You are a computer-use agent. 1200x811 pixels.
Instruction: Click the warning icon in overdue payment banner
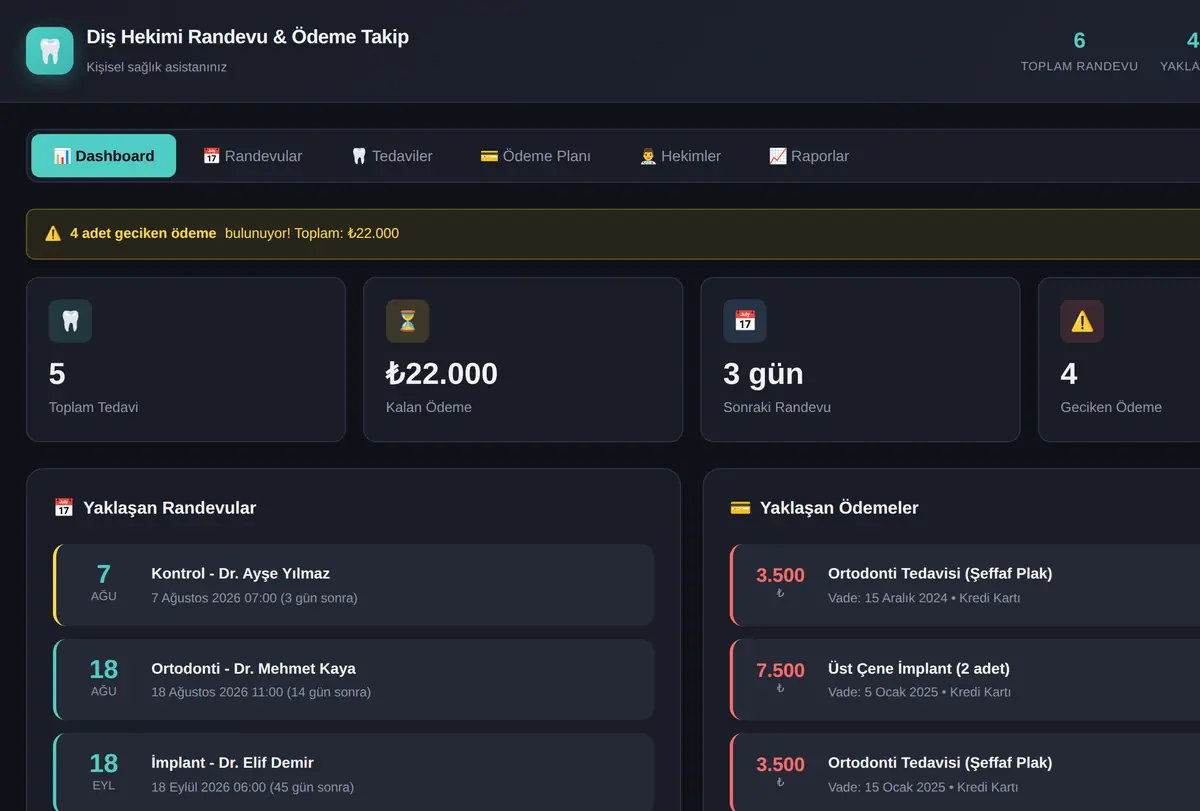click(x=53, y=233)
